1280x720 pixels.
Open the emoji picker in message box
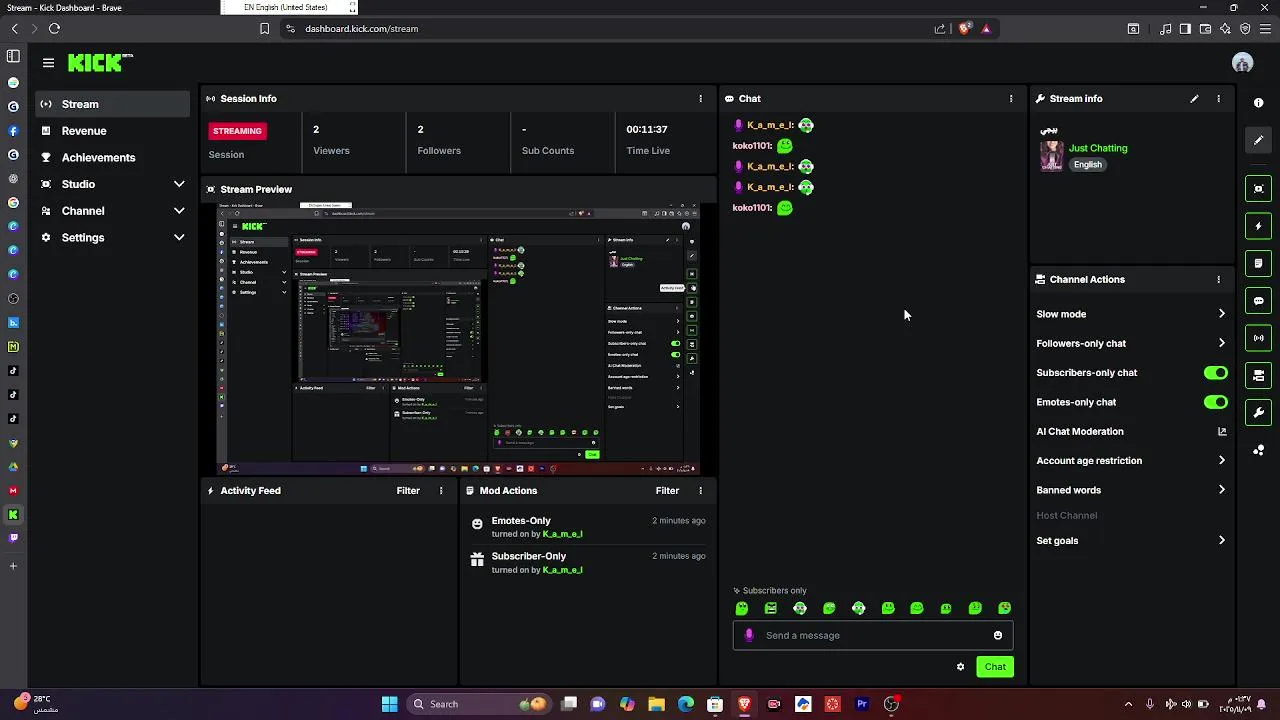click(998, 635)
